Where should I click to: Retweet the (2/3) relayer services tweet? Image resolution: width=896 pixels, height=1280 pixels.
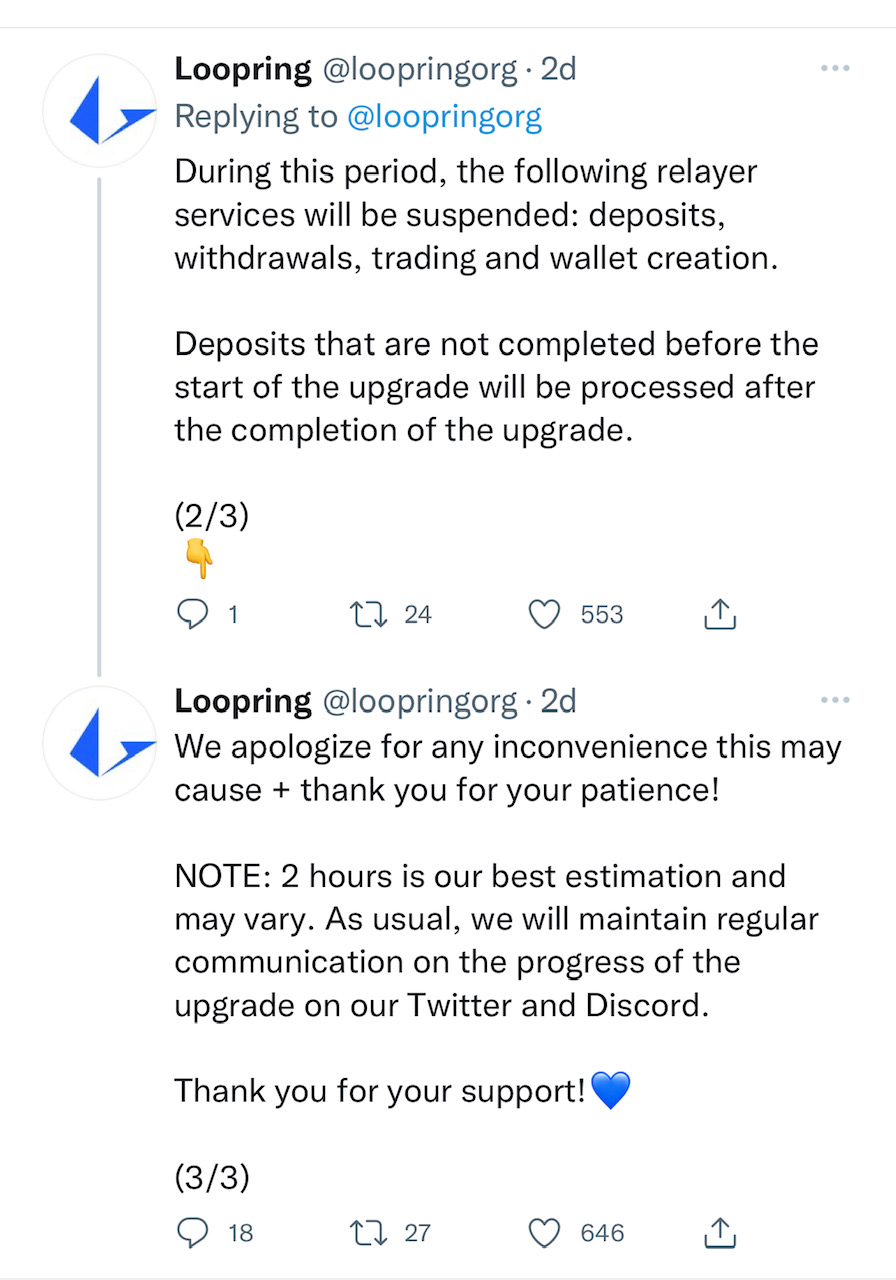click(363, 614)
